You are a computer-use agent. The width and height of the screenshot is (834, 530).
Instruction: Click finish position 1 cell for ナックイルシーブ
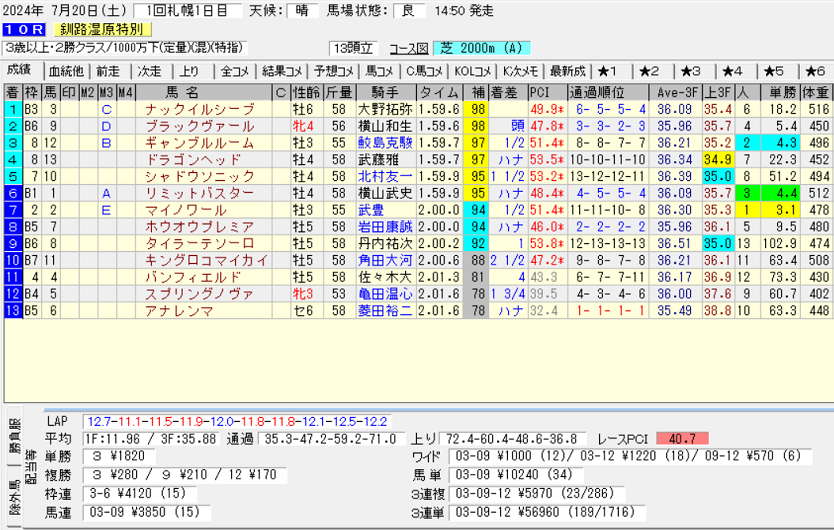[x=12, y=109]
